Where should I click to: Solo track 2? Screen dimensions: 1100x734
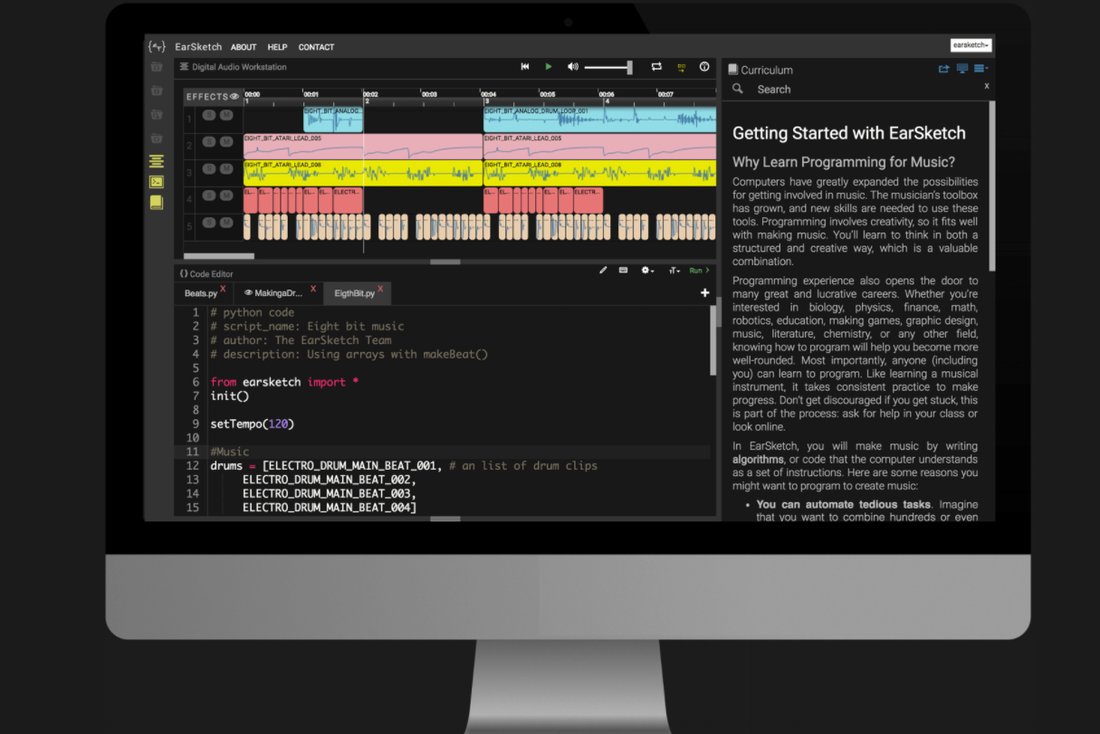209,142
